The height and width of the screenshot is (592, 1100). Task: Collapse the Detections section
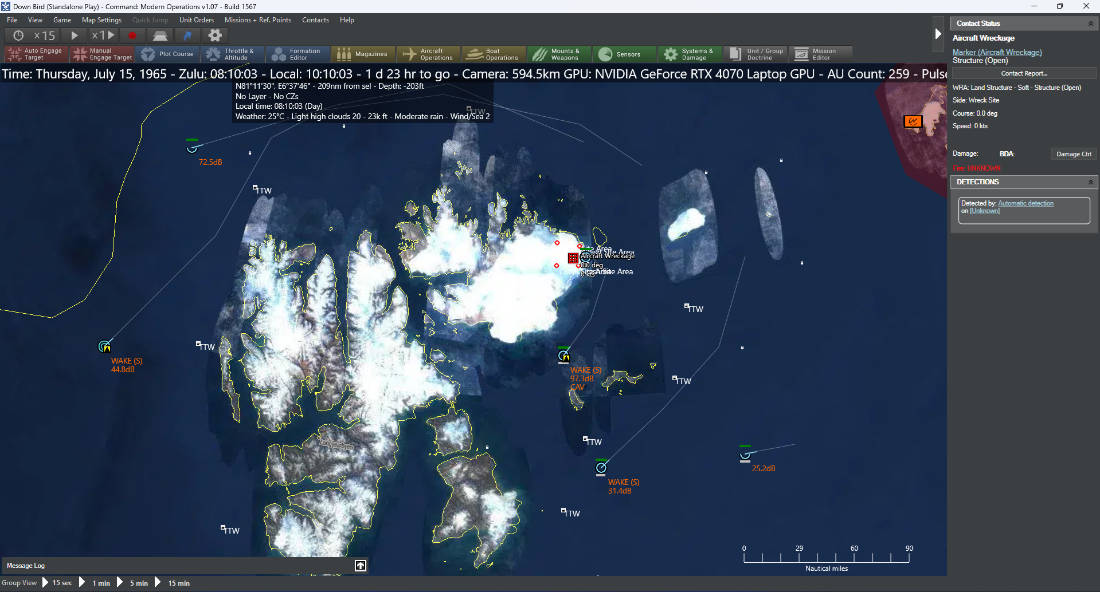point(1090,182)
